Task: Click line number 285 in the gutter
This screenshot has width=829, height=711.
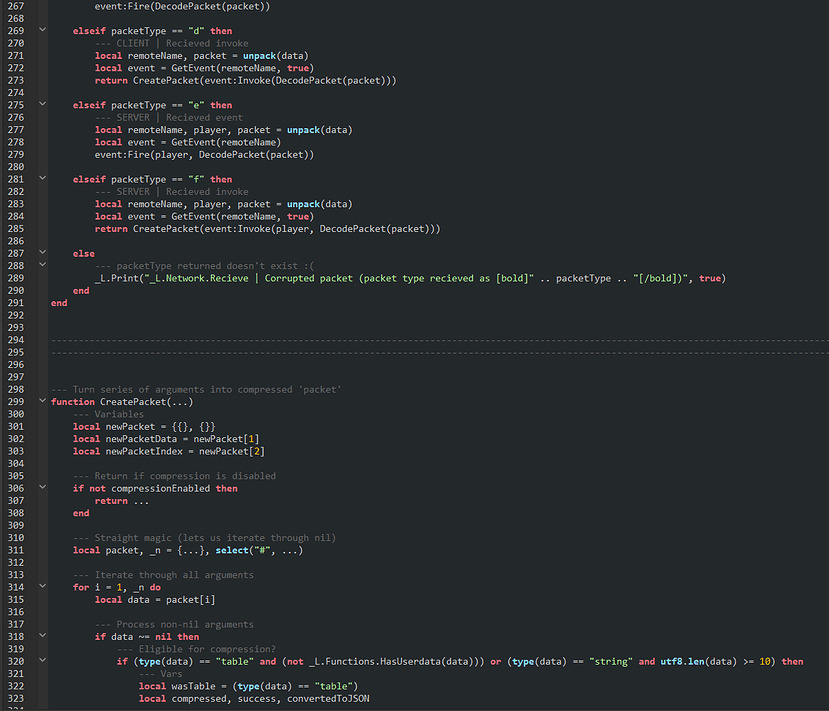Action: tap(15, 229)
